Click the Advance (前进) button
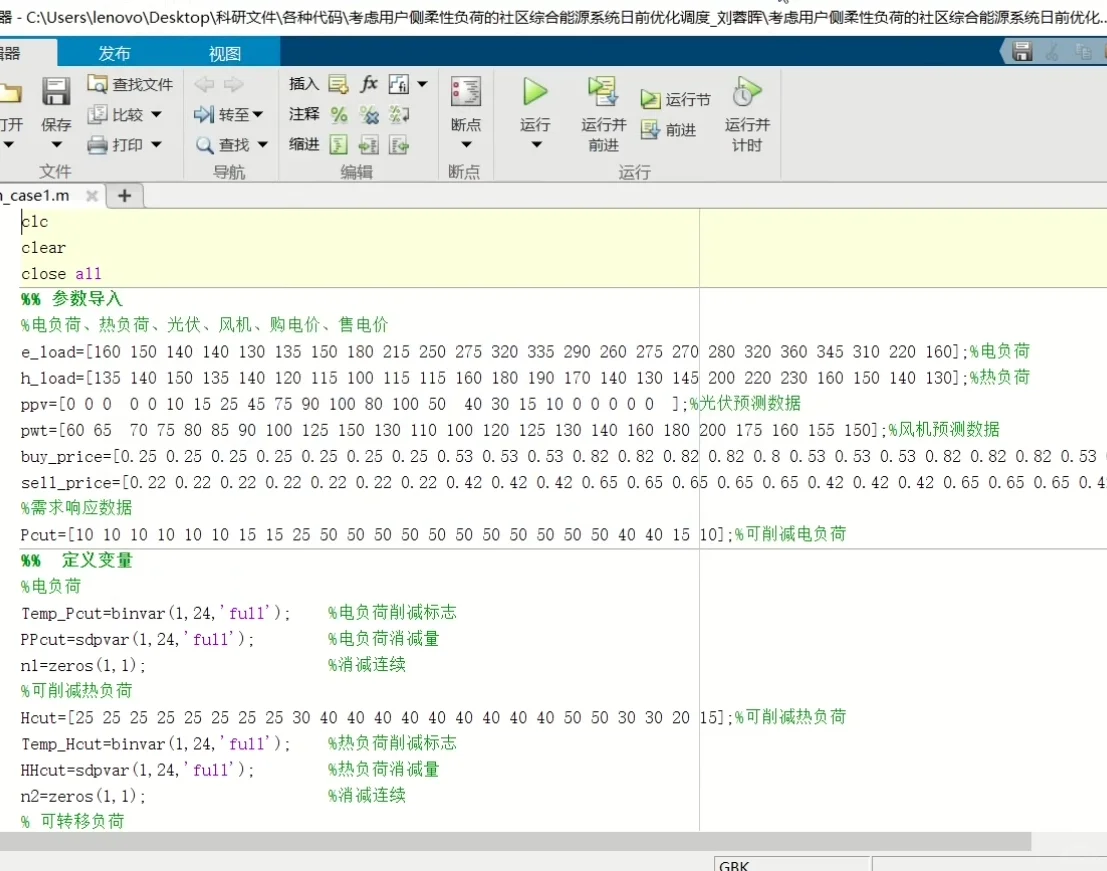Image resolution: width=1107 pixels, height=871 pixels. click(x=669, y=130)
